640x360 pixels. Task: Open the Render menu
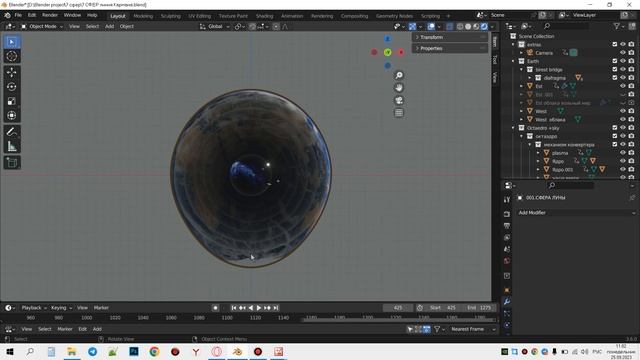point(50,16)
